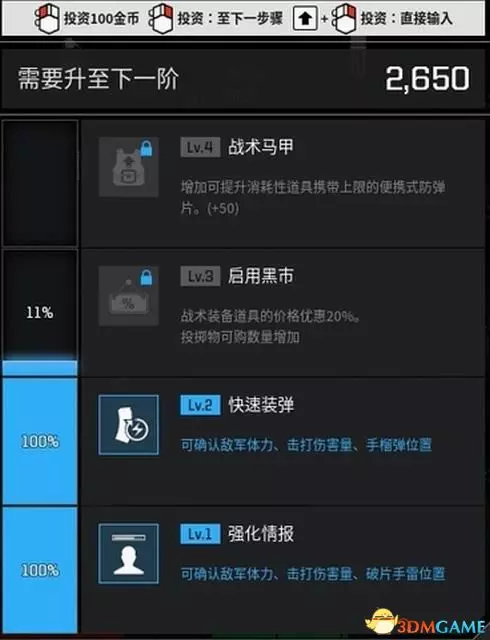Click the up-arrow key icon

tap(305, 18)
